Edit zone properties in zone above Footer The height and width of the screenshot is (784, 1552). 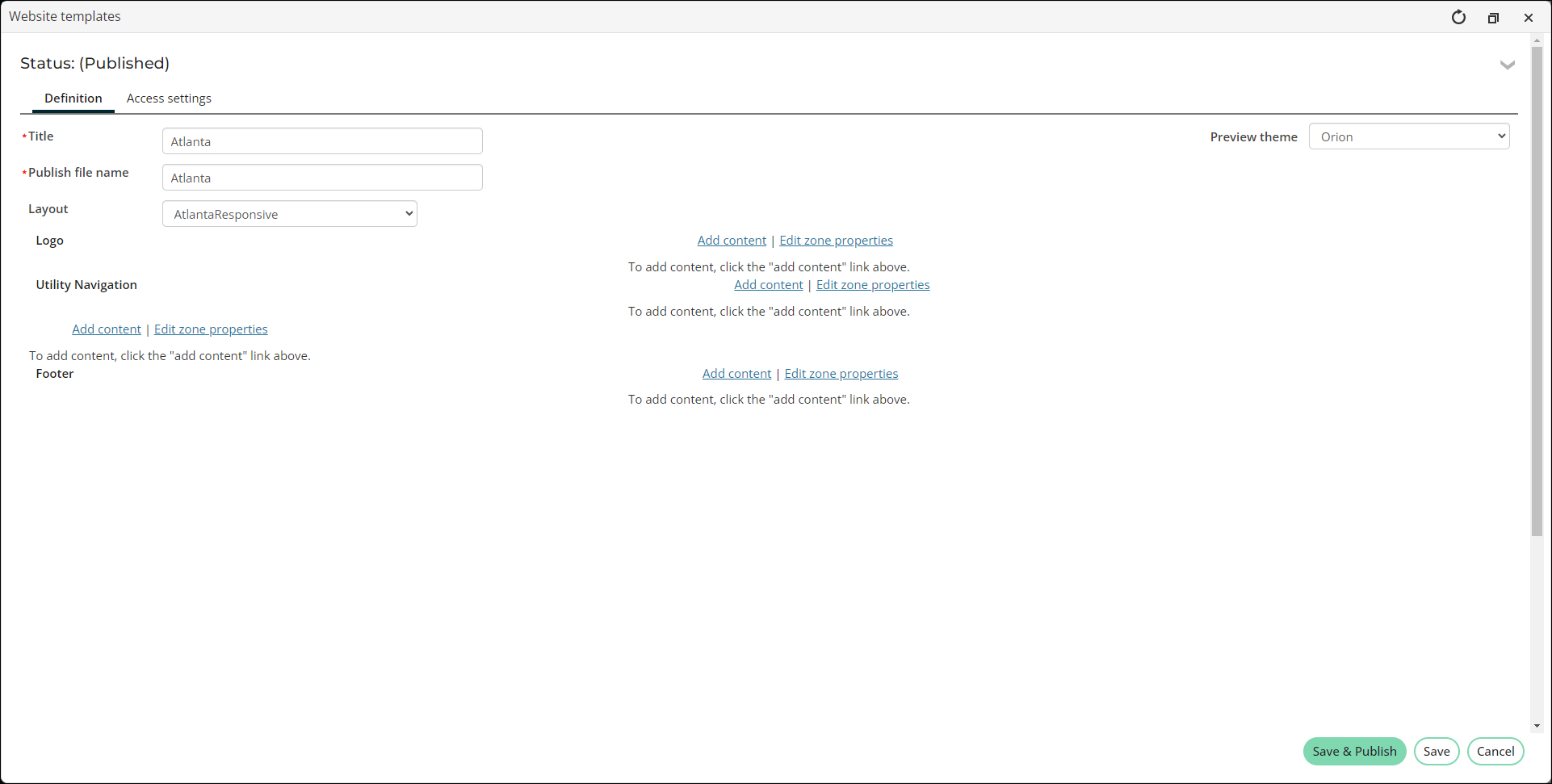[211, 329]
